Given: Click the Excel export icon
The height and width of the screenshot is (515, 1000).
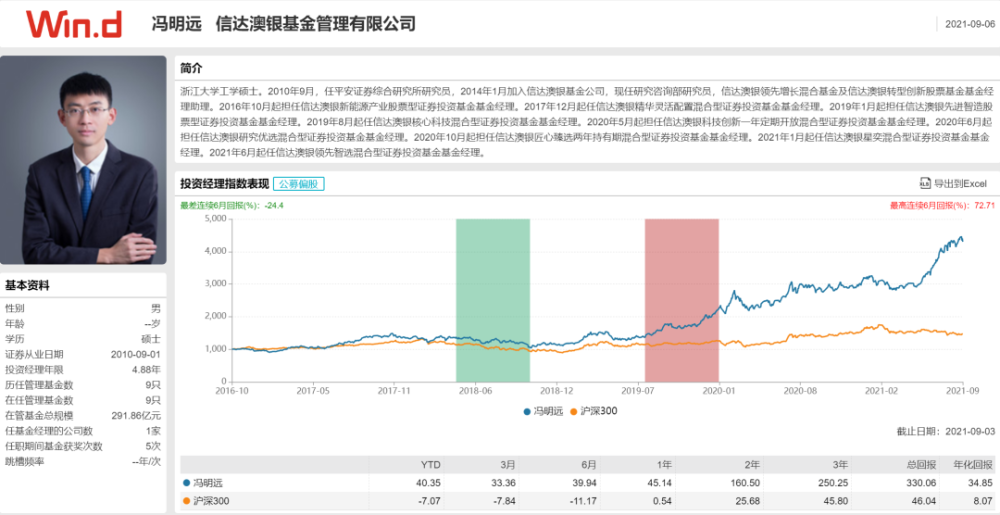Looking at the screenshot, I should (x=925, y=184).
